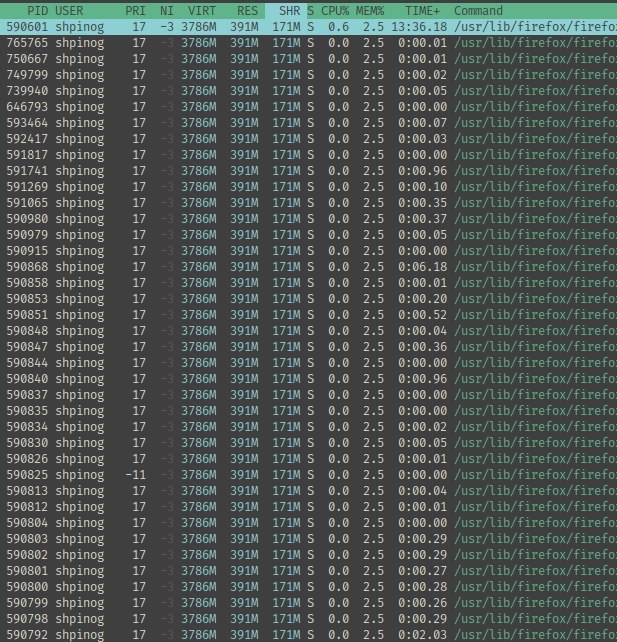The image size is (617, 642).
Task: Select process row with PID 590853
Action: pos(308,298)
